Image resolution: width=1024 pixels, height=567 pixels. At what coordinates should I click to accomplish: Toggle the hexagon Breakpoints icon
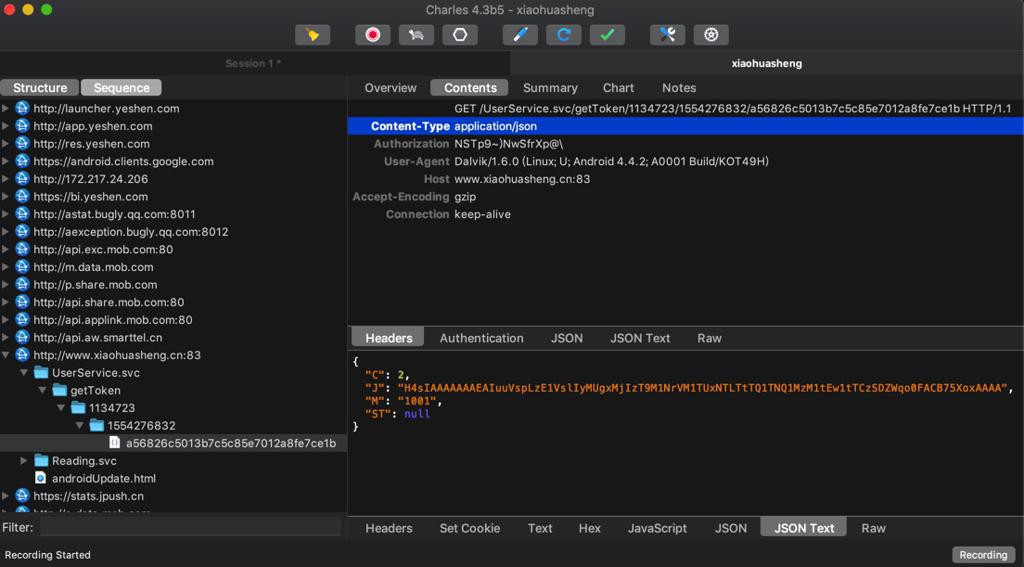pyautogui.click(x=460, y=35)
